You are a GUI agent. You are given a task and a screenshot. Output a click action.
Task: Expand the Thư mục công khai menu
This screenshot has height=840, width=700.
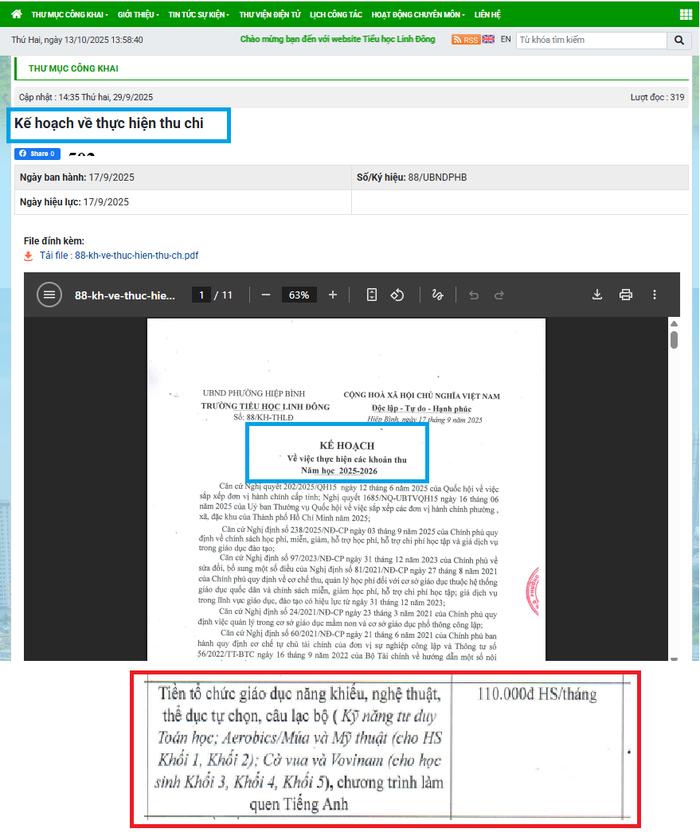click(69, 15)
